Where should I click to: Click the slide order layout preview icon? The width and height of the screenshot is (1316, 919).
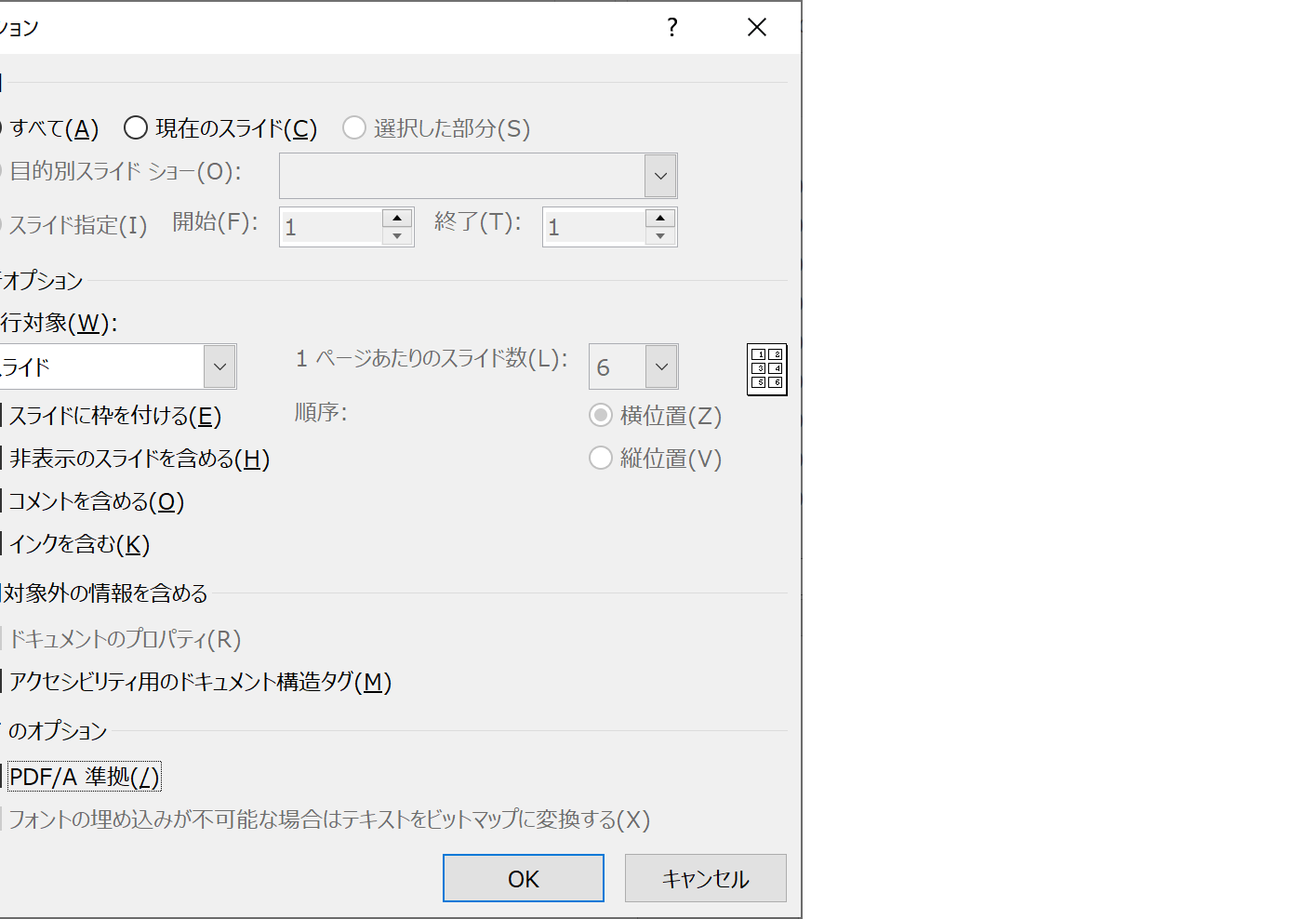click(x=766, y=369)
